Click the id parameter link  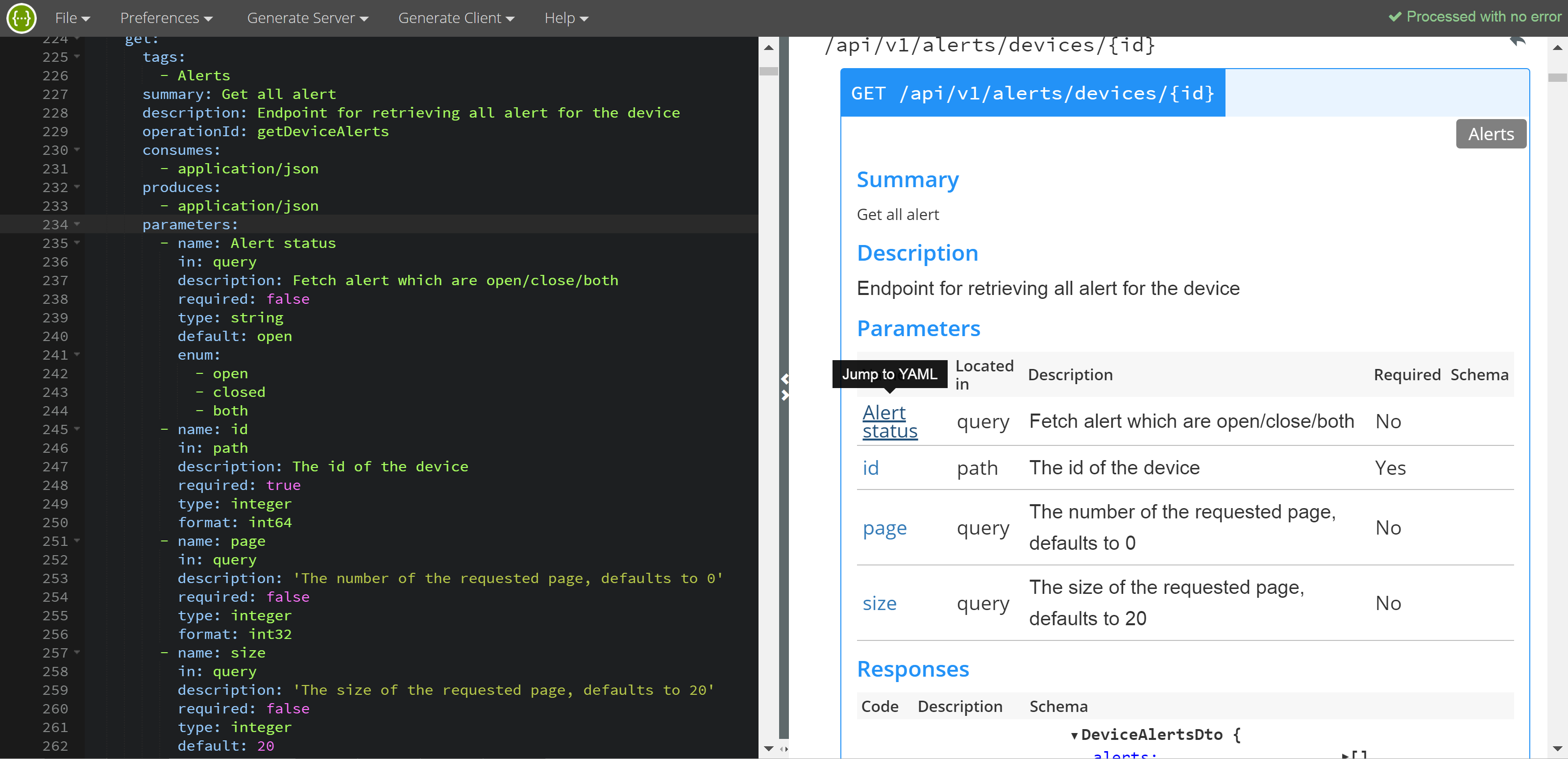(870, 468)
